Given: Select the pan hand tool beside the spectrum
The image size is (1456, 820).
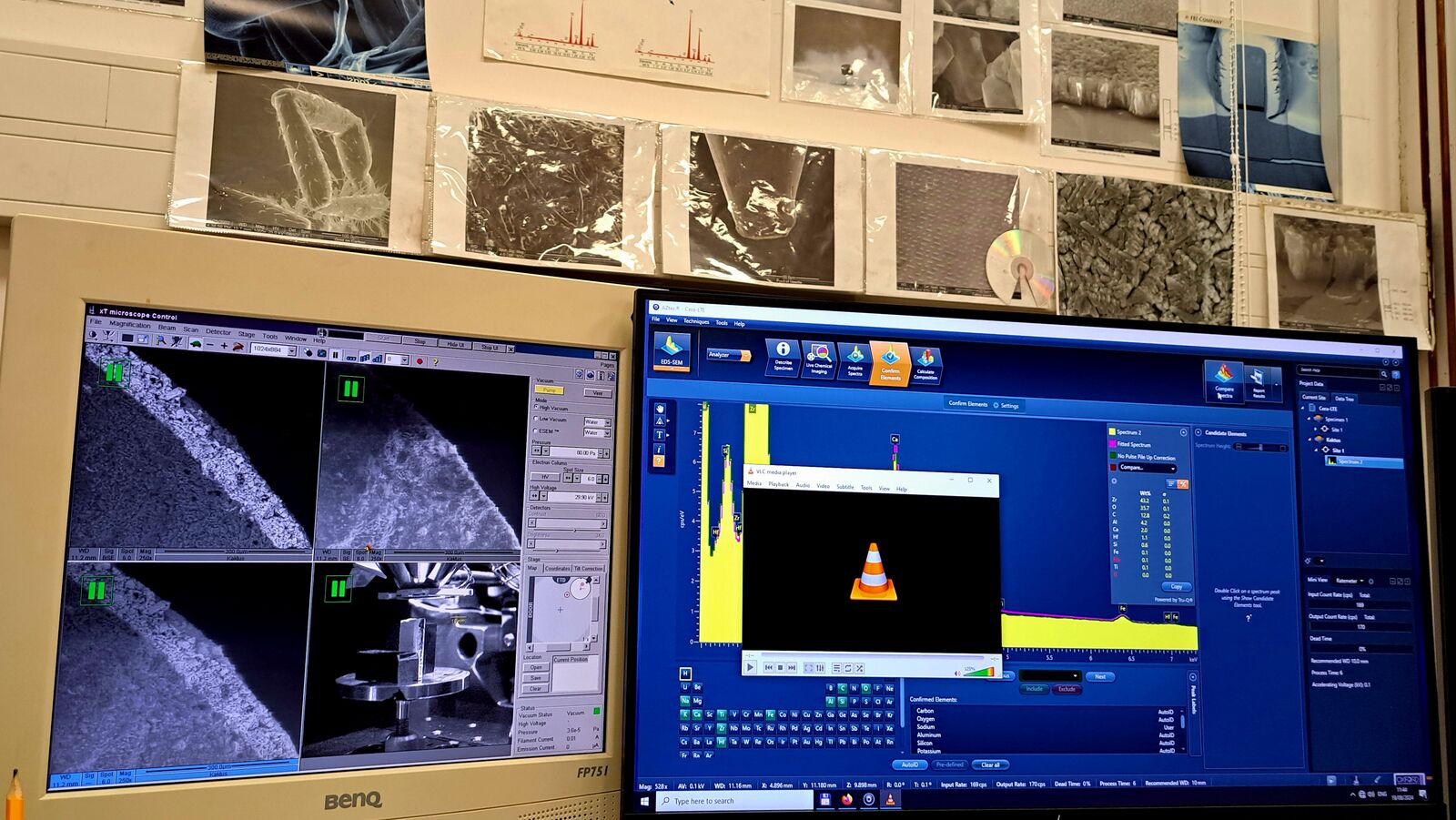Looking at the screenshot, I should click(660, 409).
